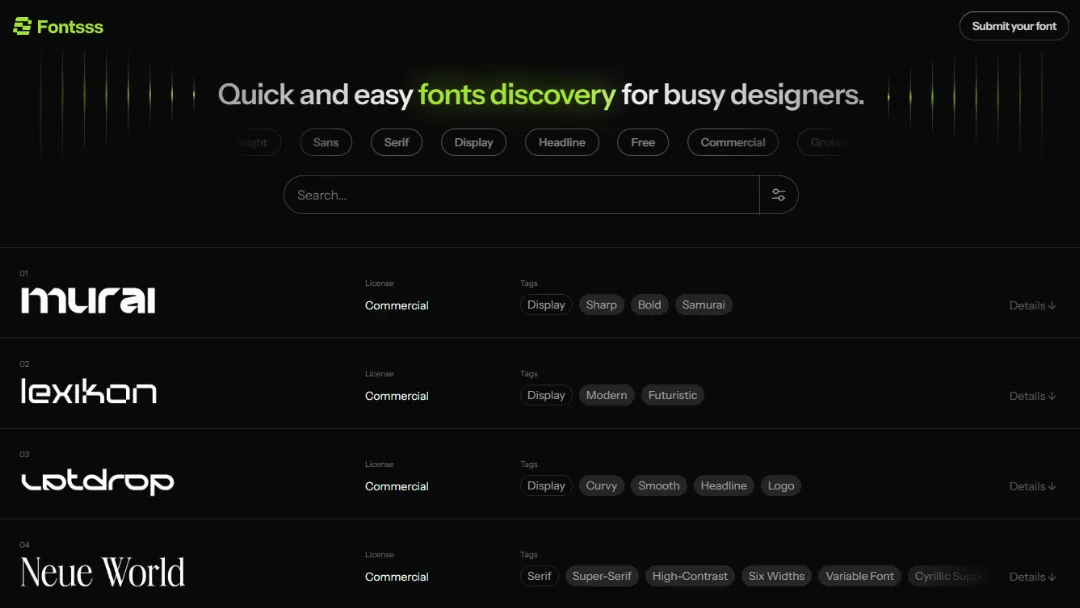Click the Fontsss brand name link

click(70, 27)
